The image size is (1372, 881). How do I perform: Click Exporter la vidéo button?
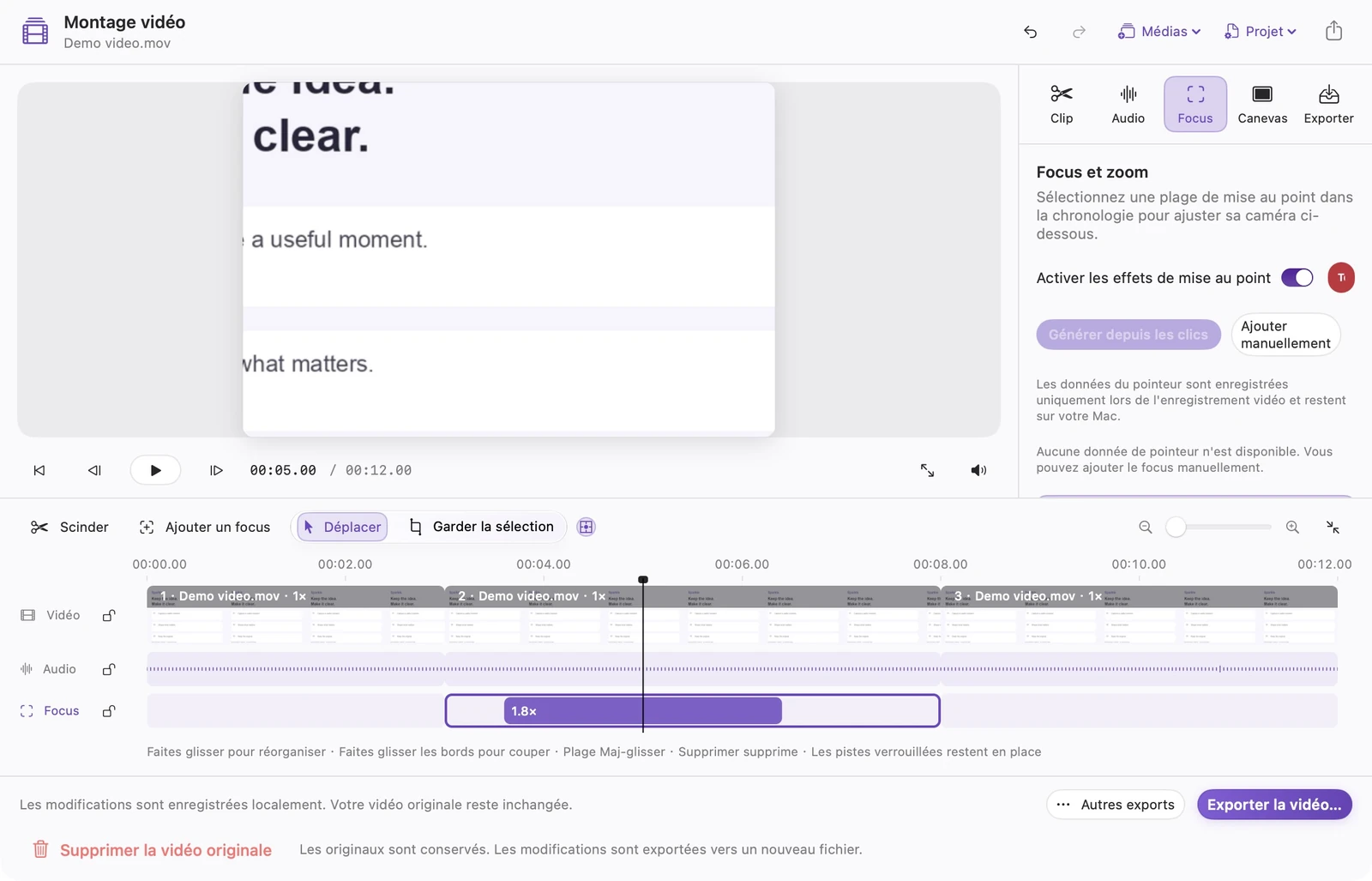pyautogui.click(x=1274, y=805)
